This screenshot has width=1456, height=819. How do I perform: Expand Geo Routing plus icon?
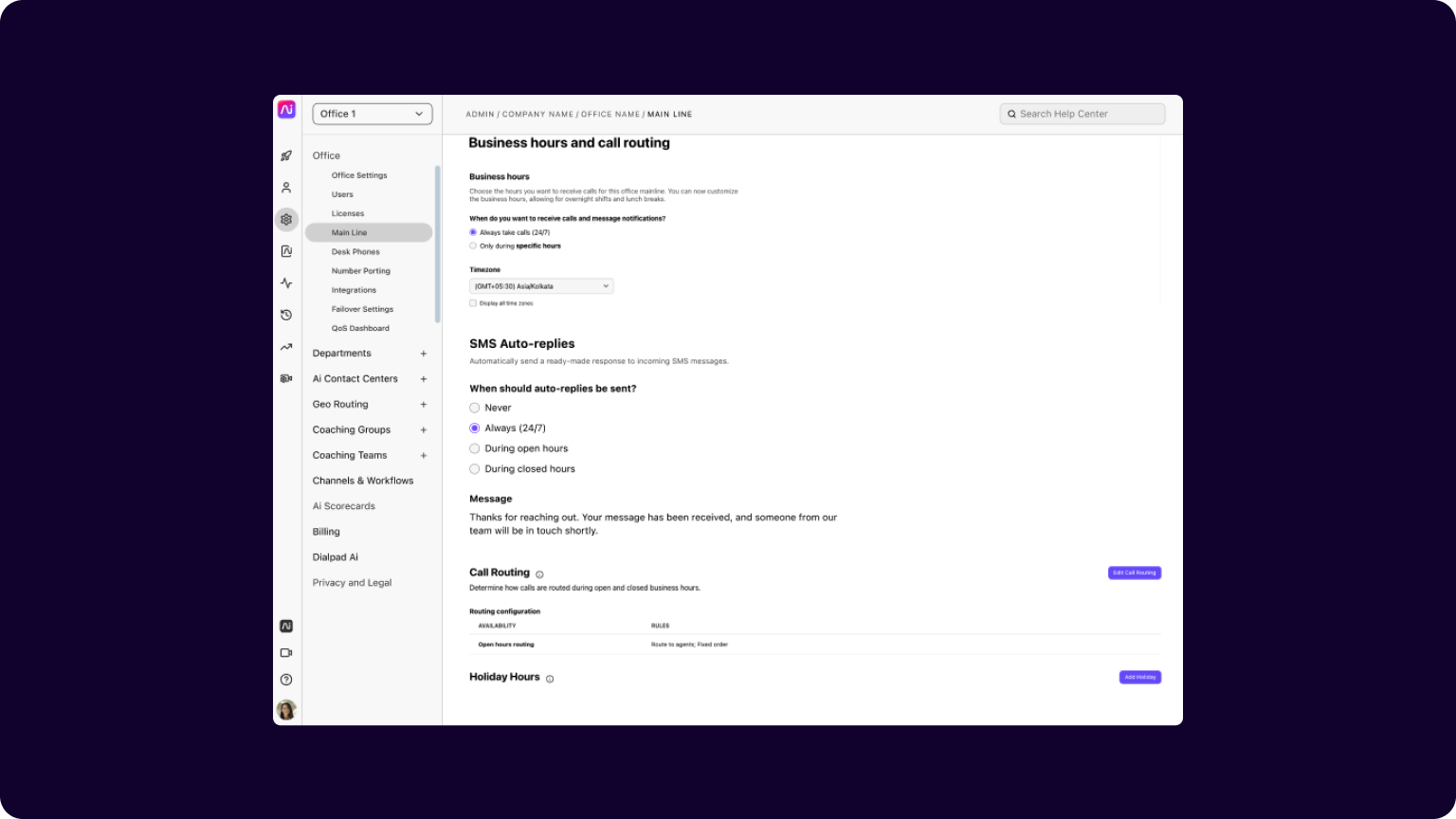(424, 405)
